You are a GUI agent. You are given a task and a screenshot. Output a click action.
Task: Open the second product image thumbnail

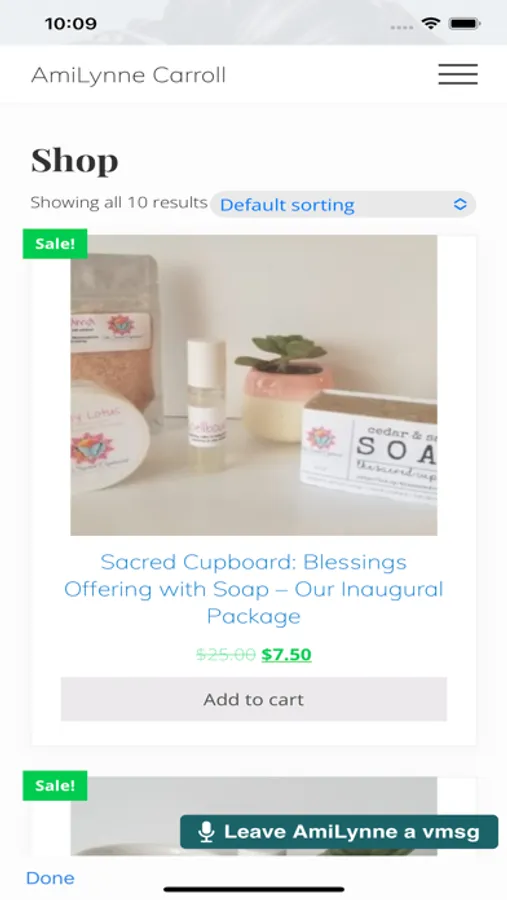[254, 816]
